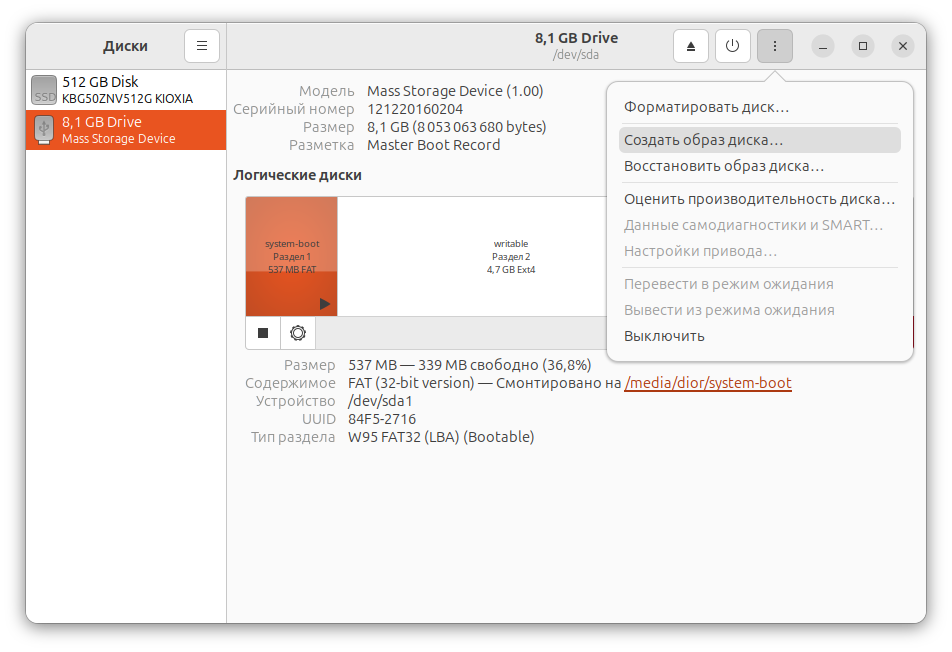The height and width of the screenshot is (652, 952).
Task: Choose Форматировать диск… from menu
Action: pos(706,107)
